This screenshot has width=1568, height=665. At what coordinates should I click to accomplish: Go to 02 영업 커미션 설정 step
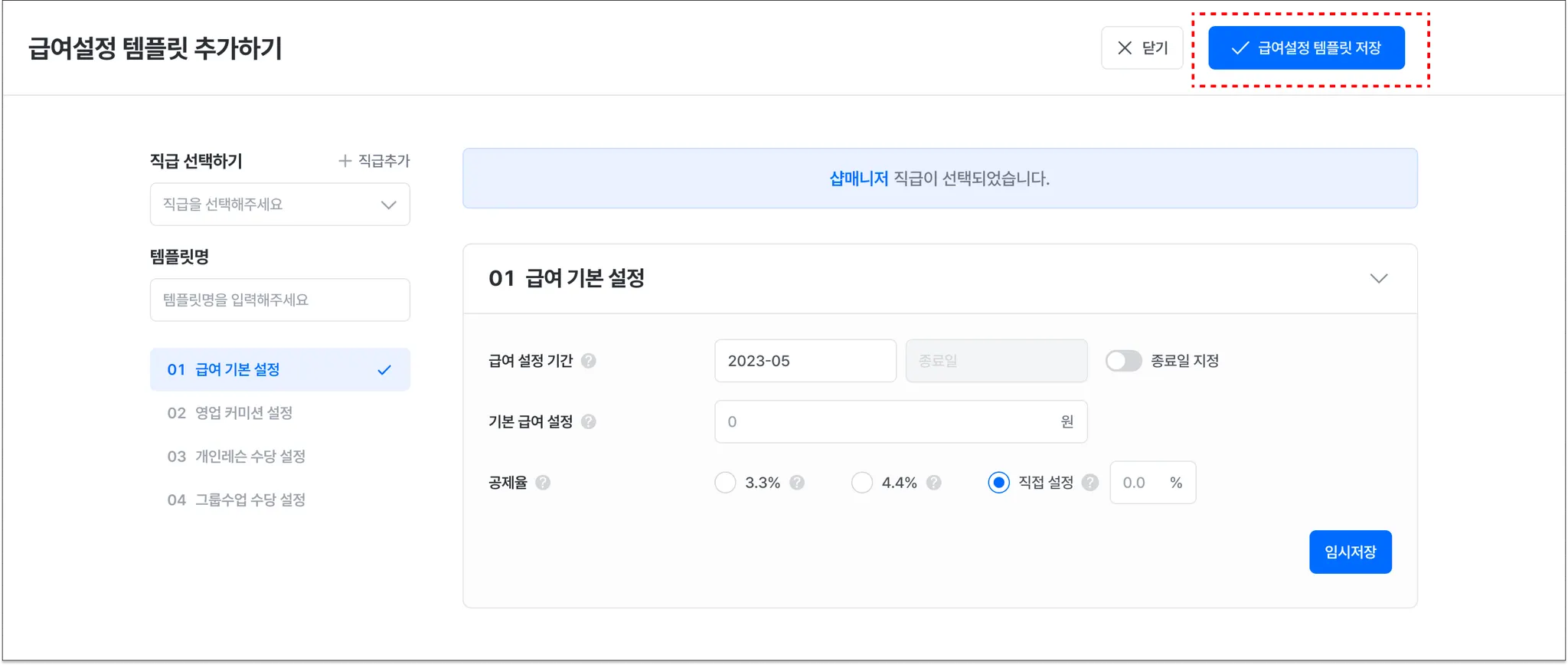point(230,413)
